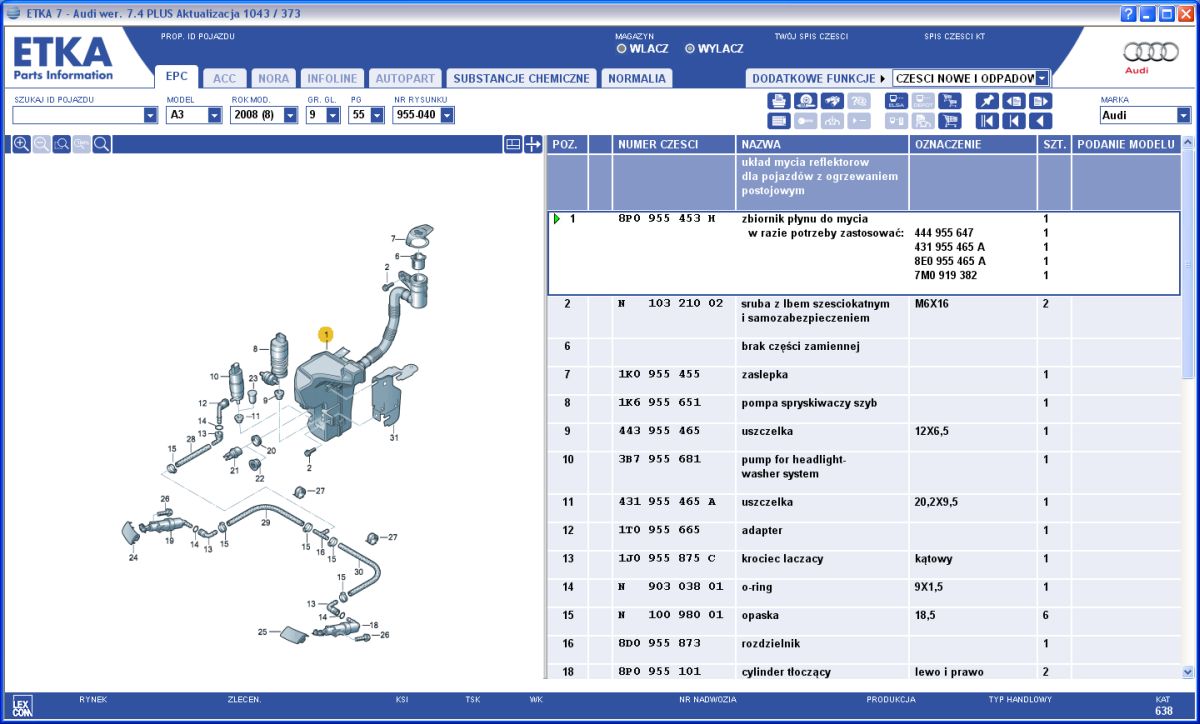Launch the ELSA link icon
1200x724 pixels.
(896, 100)
